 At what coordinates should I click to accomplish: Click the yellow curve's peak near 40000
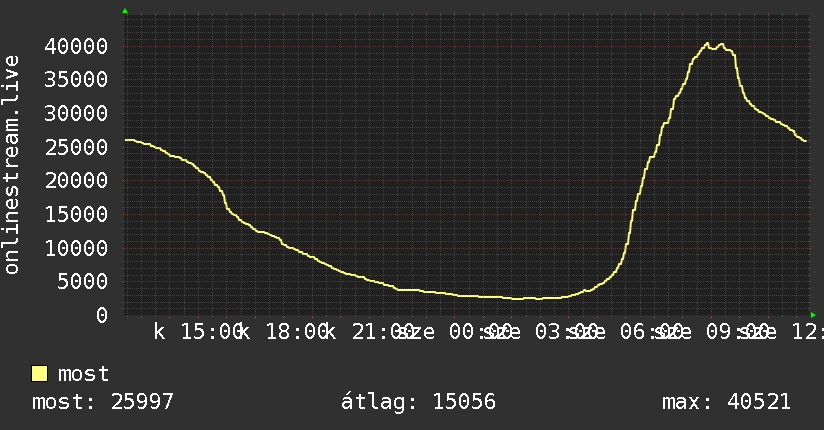tap(707, 44)
